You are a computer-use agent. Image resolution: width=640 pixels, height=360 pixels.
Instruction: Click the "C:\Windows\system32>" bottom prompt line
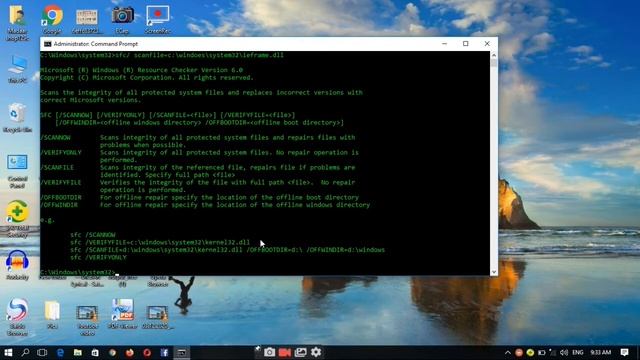tap(78, 272)
